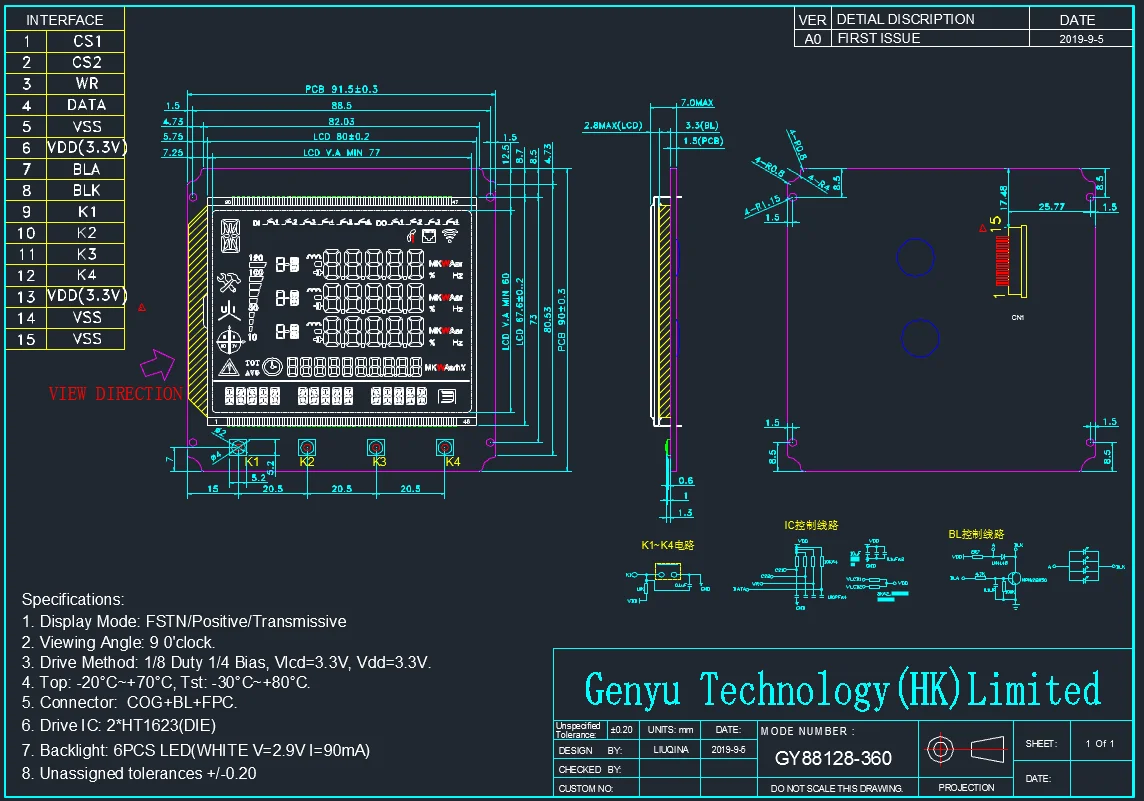
Task: Click the K1 key pad on the PCB
Action: click(x=238, y=446)
